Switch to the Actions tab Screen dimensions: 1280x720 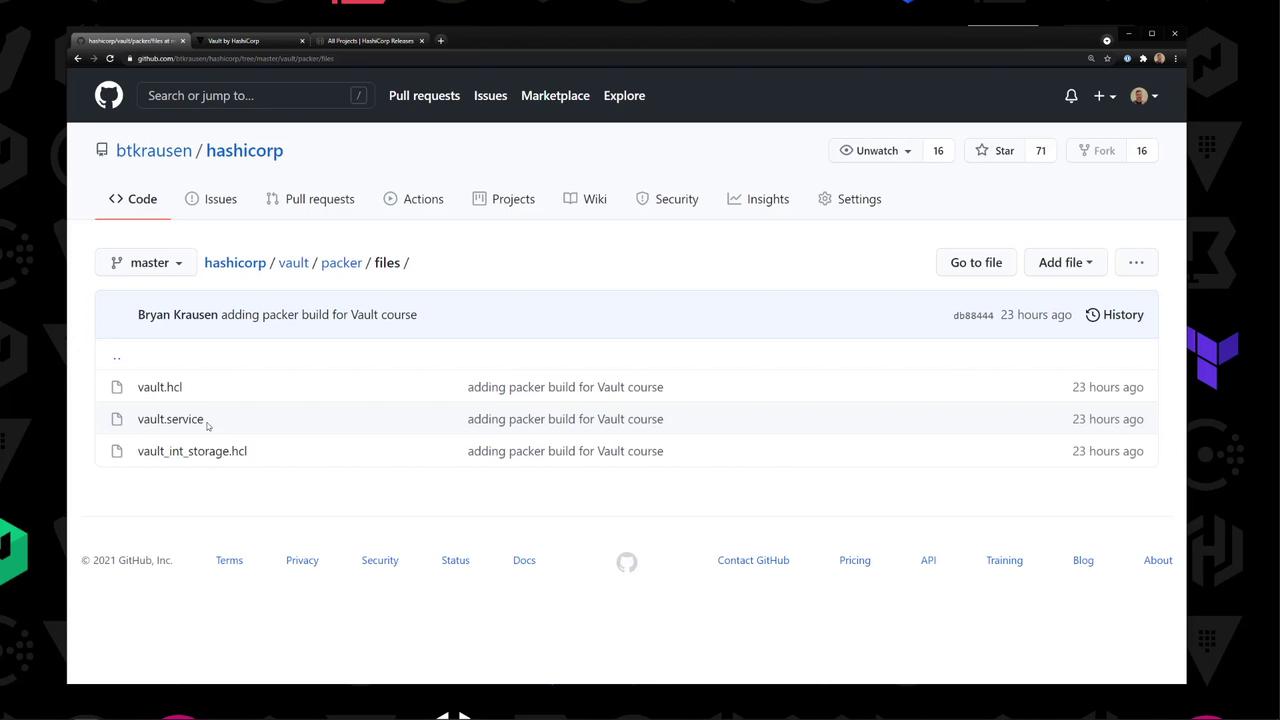click(x=413, y=199)
